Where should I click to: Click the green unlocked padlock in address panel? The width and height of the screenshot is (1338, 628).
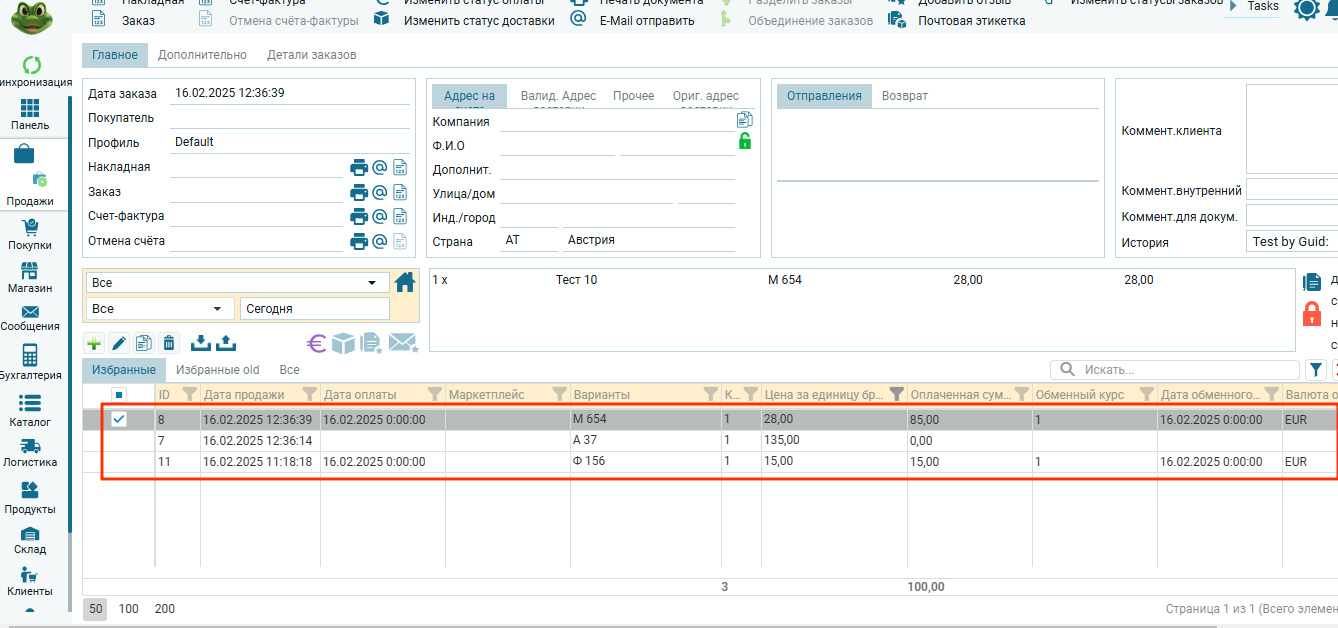pos(744,141)
